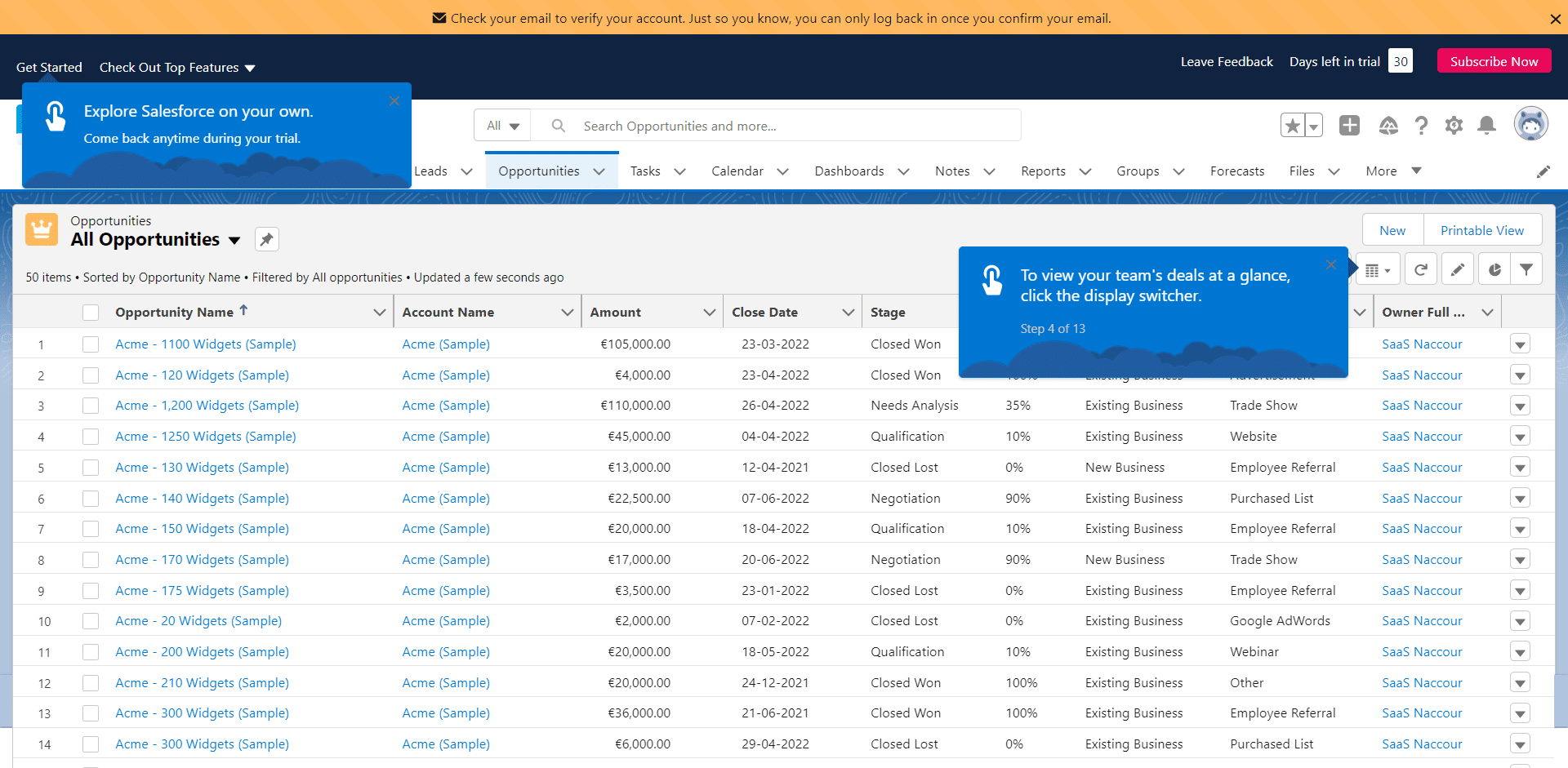Viewport: 1568px width, 768px height.
Task: Check the Acme - 150 Widgets row
Action: [x=91, y=529]
